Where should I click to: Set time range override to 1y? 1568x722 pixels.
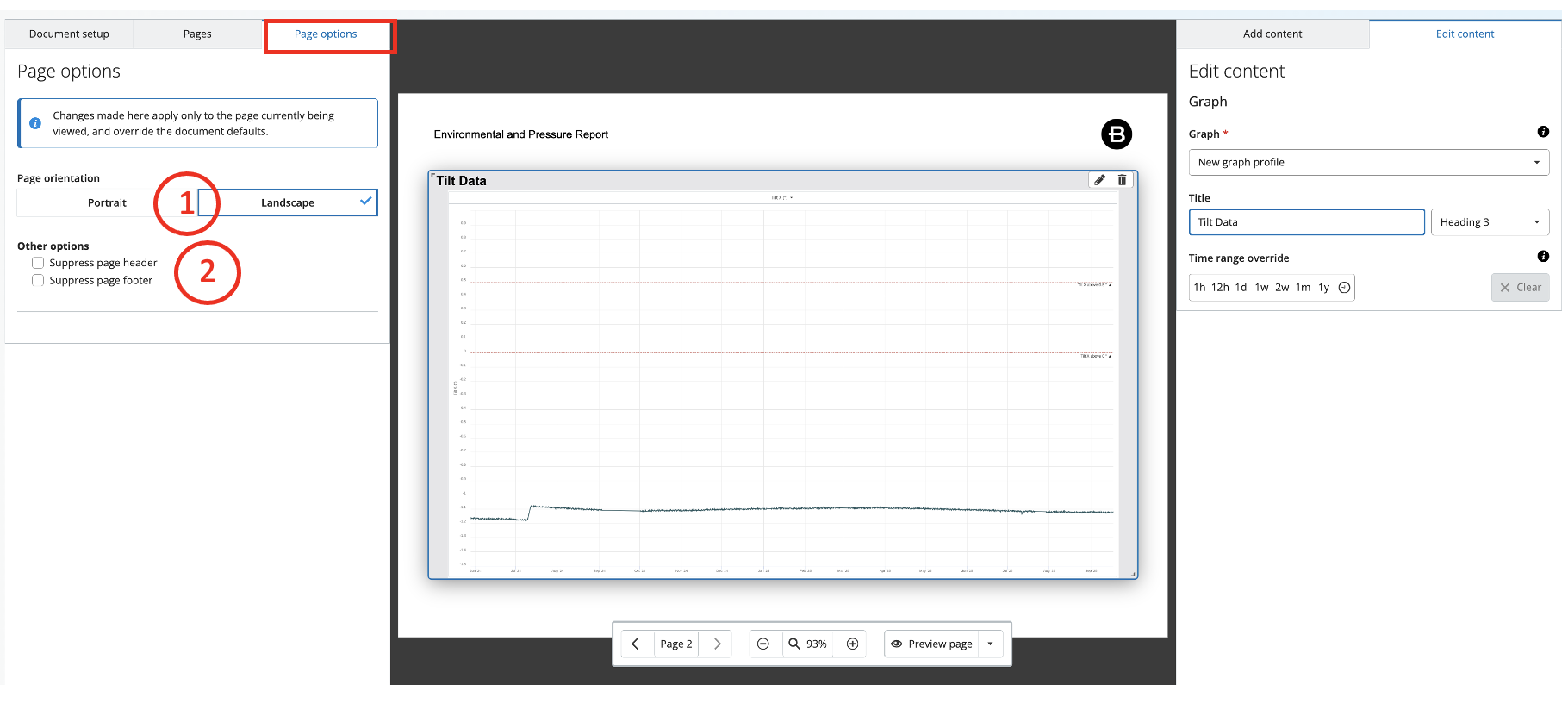tap(1323, 288)
